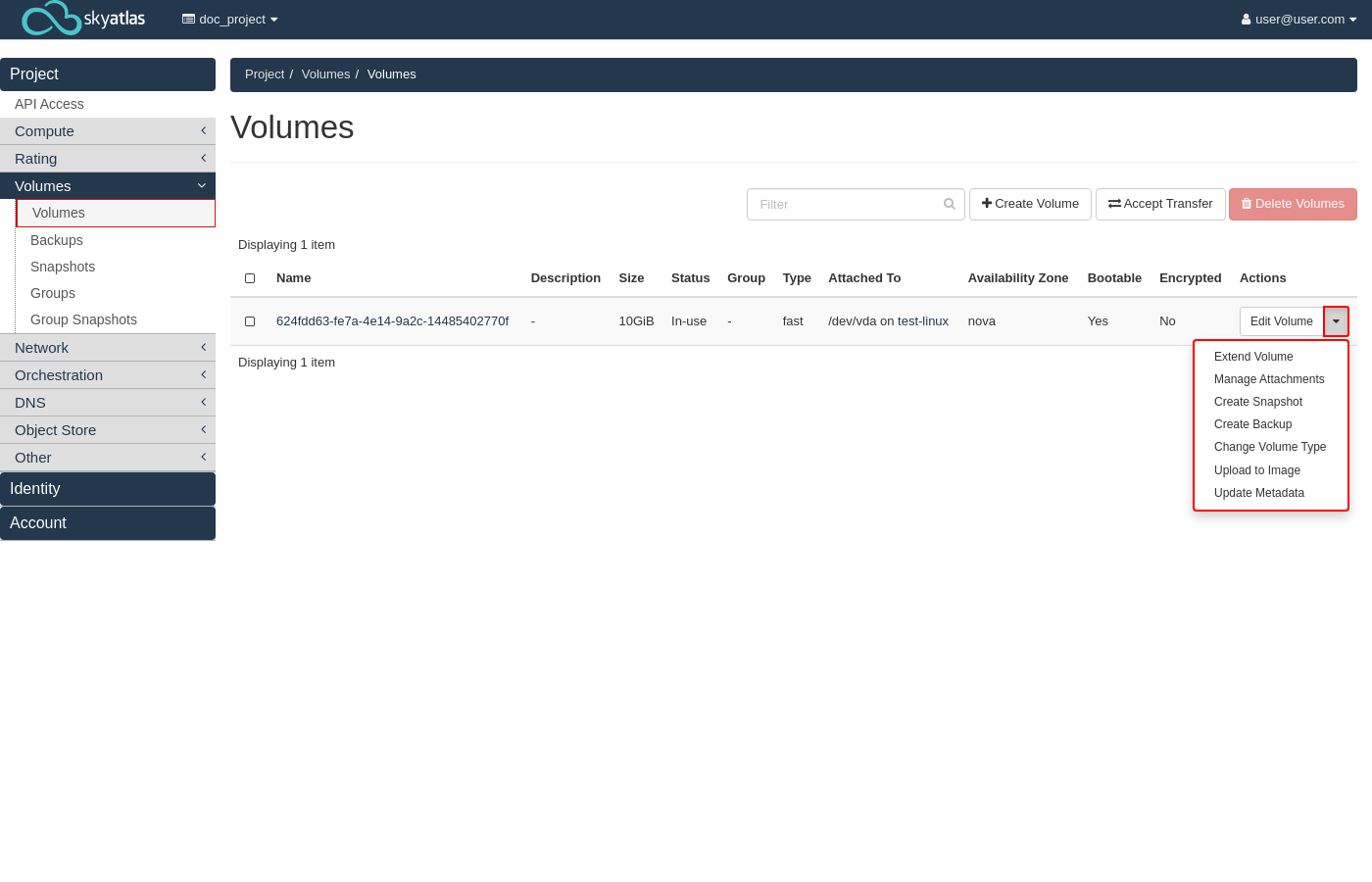This screenshot has width=1372, height=882.
Task: Click Project in the breadcrumb
Action: (x=265, y=74)
